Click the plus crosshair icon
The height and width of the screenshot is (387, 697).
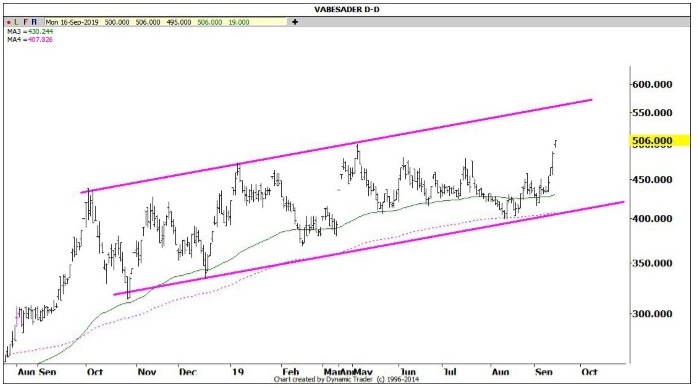pos(295,22)
